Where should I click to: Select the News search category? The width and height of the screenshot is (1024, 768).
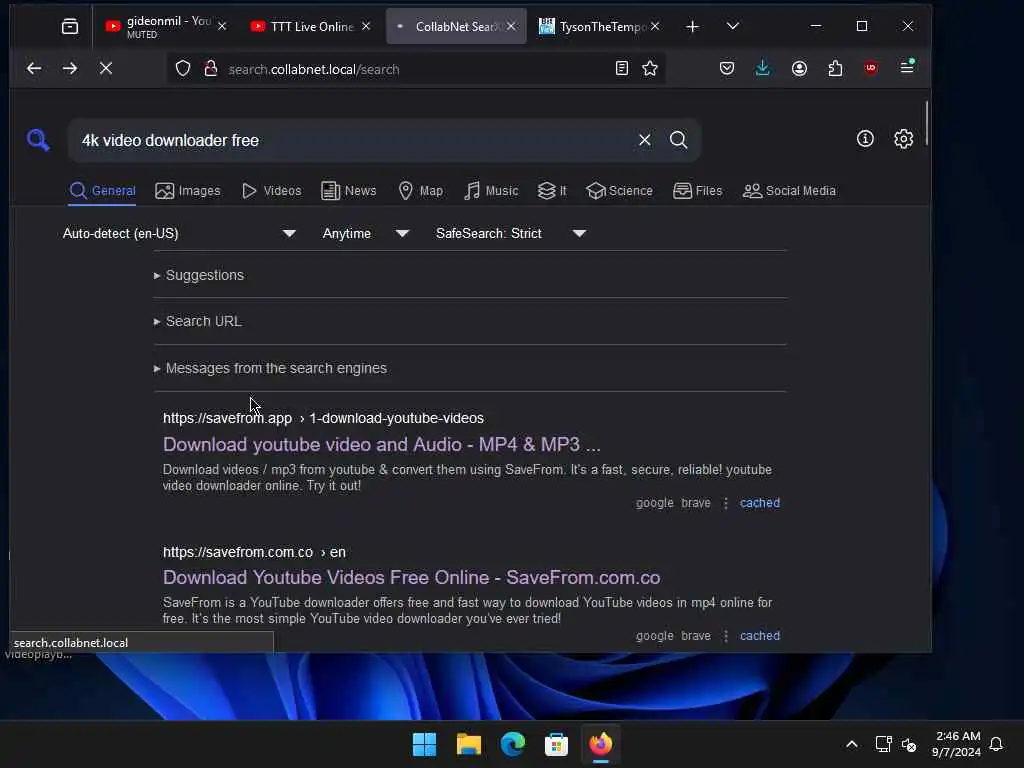point(349,191)
